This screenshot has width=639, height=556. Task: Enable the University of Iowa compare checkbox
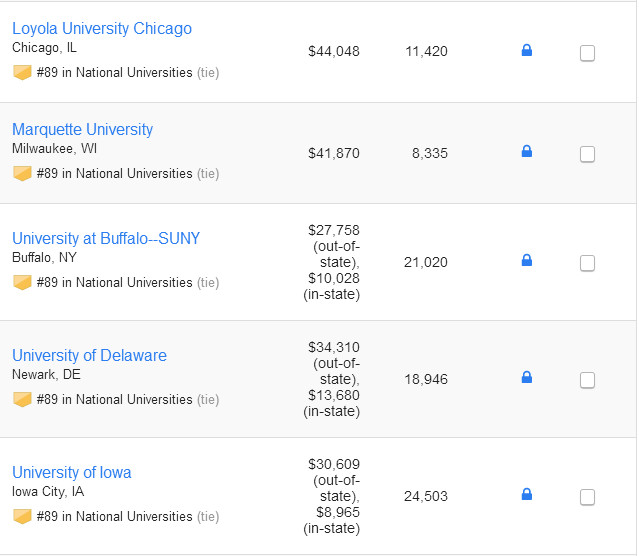[x=587, y=497]
